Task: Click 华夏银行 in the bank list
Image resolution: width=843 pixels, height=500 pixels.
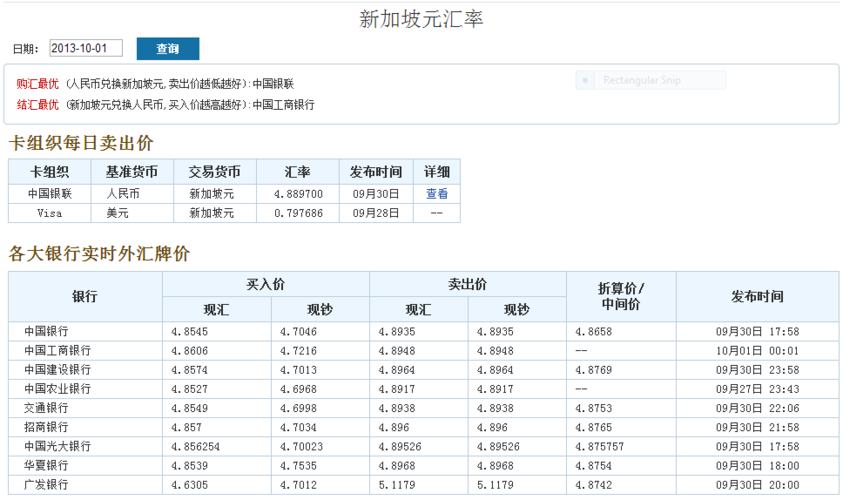Action: click(x=47, y=465)
